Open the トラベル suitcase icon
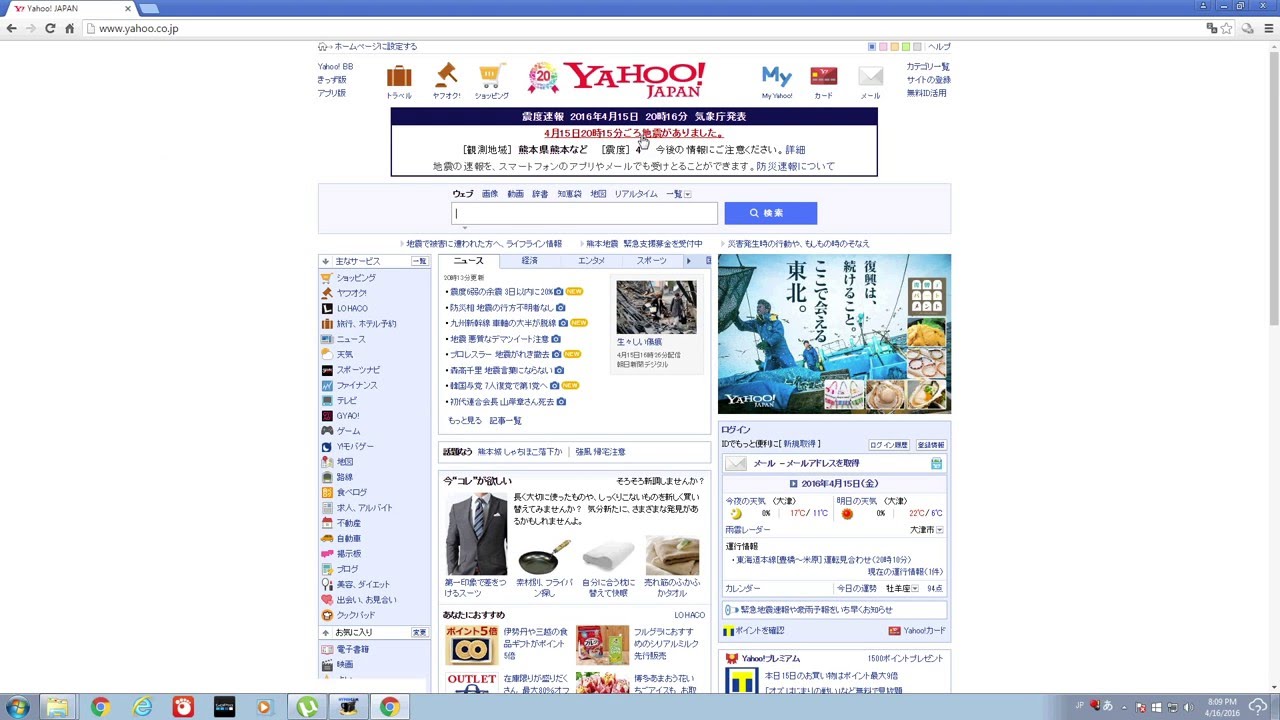Image resolution: width=1280 pixels, height=720 pixels. tap(399, 76)
